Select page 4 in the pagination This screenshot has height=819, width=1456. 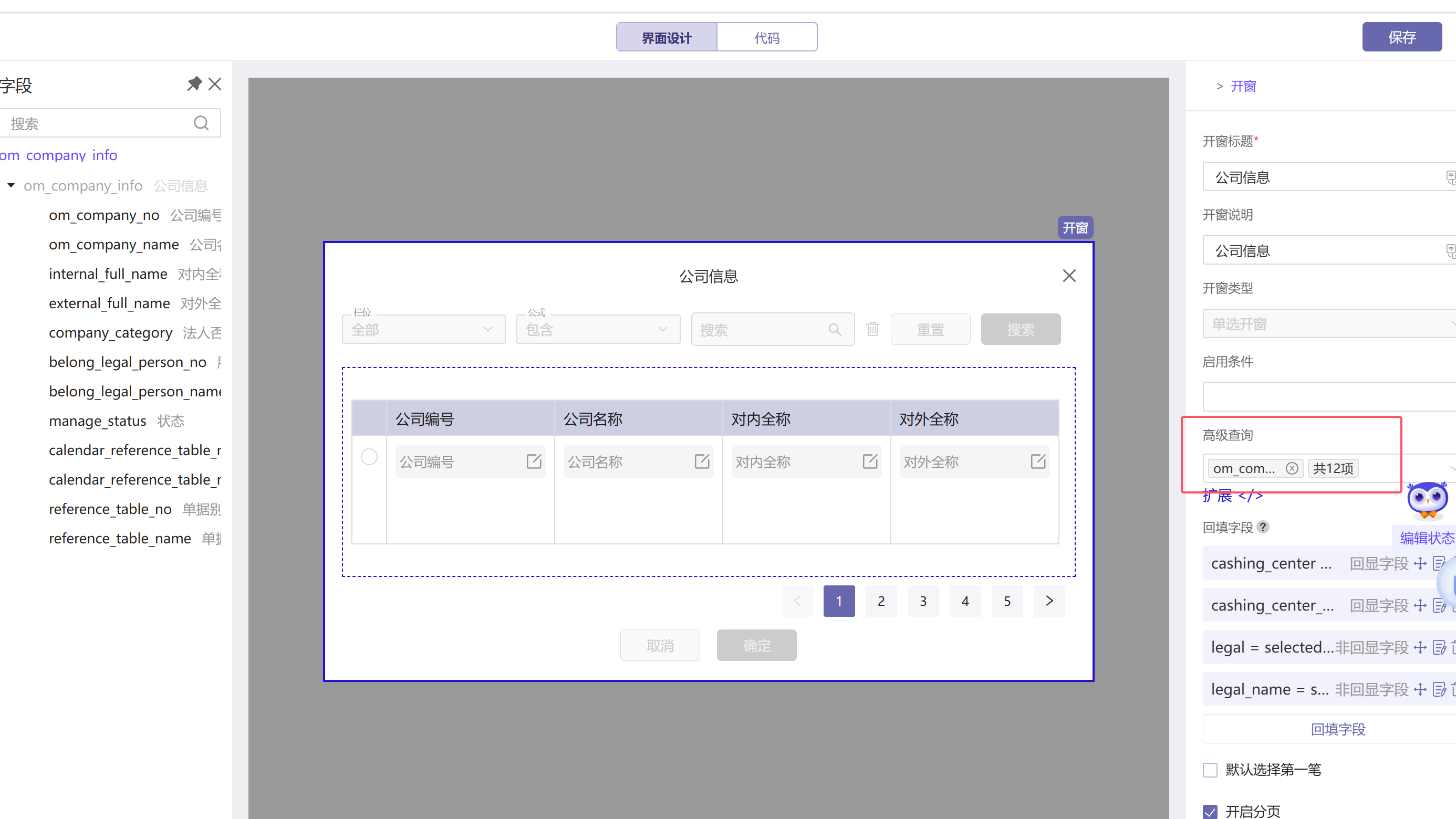(x=965, y=601)
